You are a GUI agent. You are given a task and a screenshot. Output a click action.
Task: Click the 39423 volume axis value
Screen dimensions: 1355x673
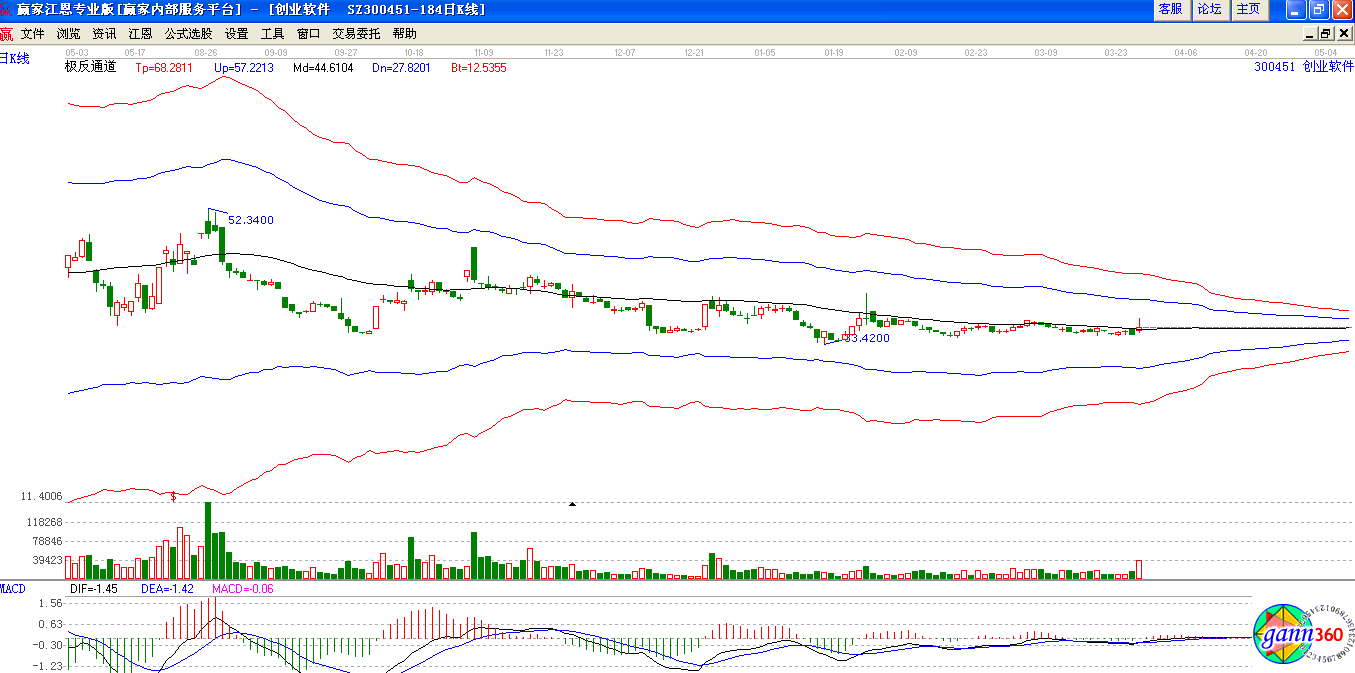[48, 561]
